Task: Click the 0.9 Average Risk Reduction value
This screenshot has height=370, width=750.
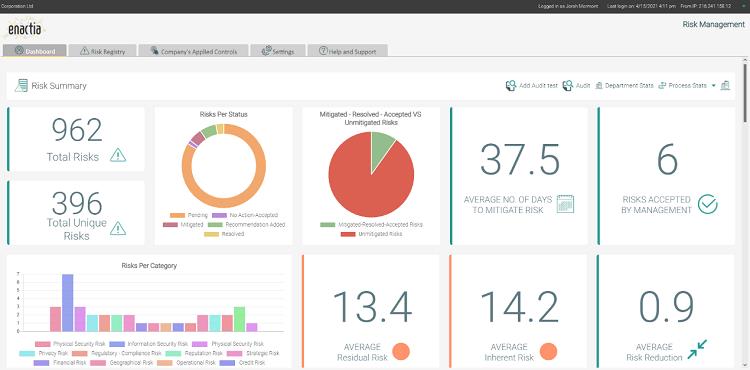Action: tap(667, 307)
